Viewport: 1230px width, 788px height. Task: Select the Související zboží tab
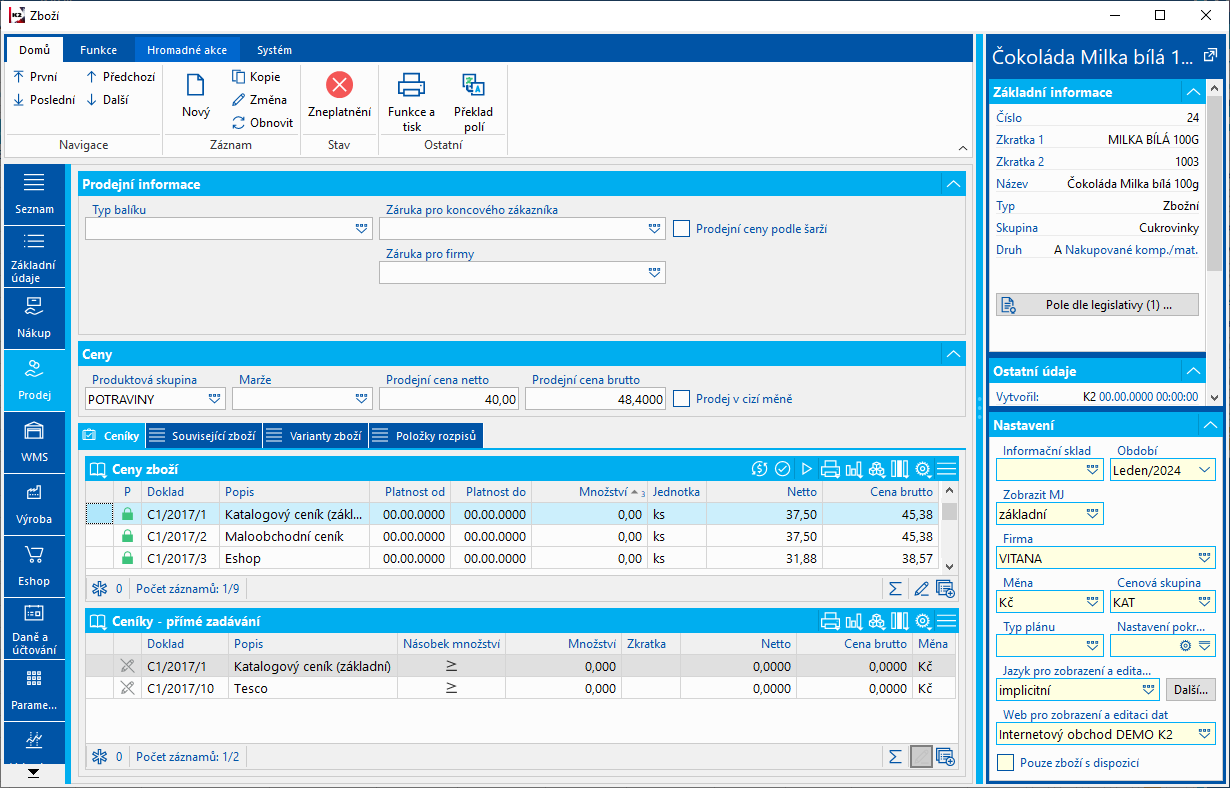coord(206,436)
